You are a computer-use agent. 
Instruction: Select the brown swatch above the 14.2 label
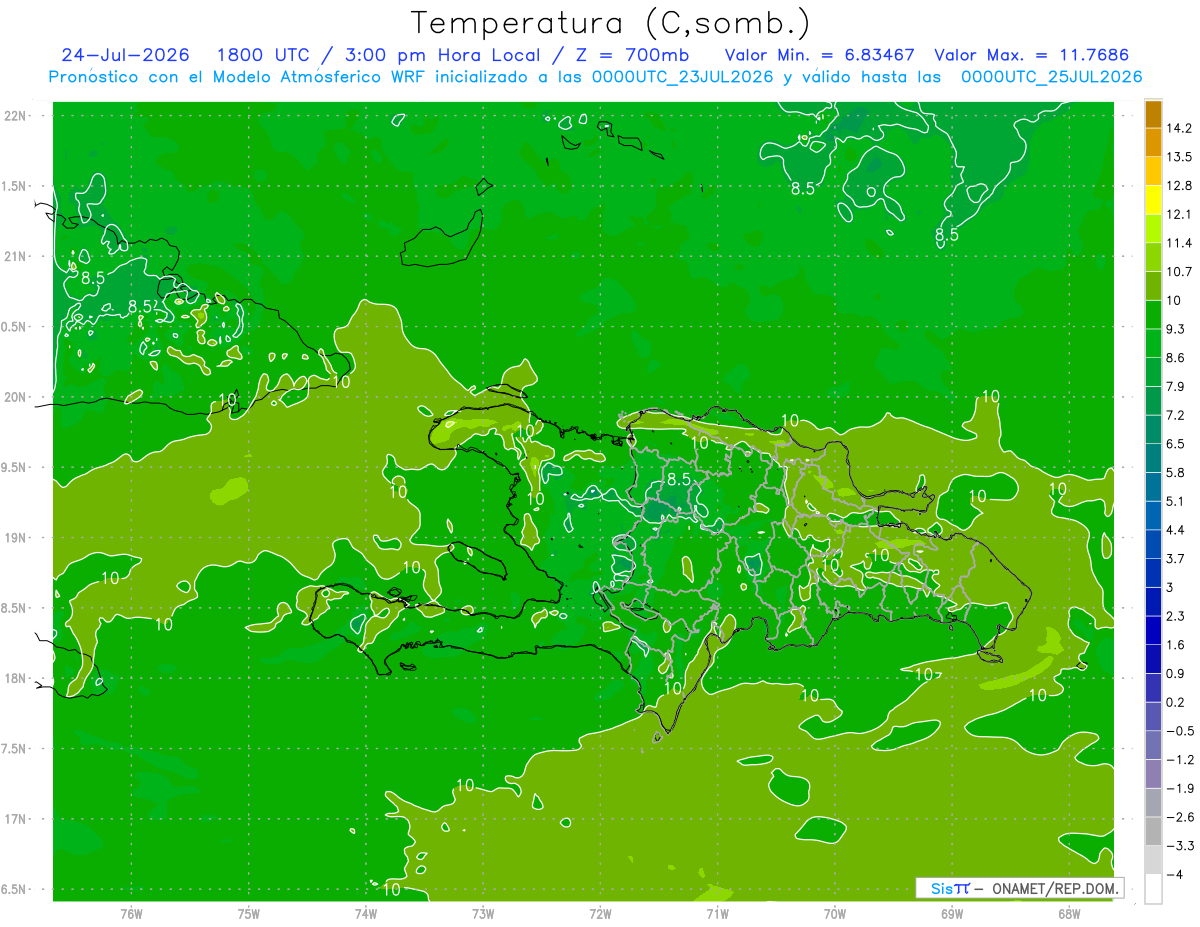point(1153,114)
